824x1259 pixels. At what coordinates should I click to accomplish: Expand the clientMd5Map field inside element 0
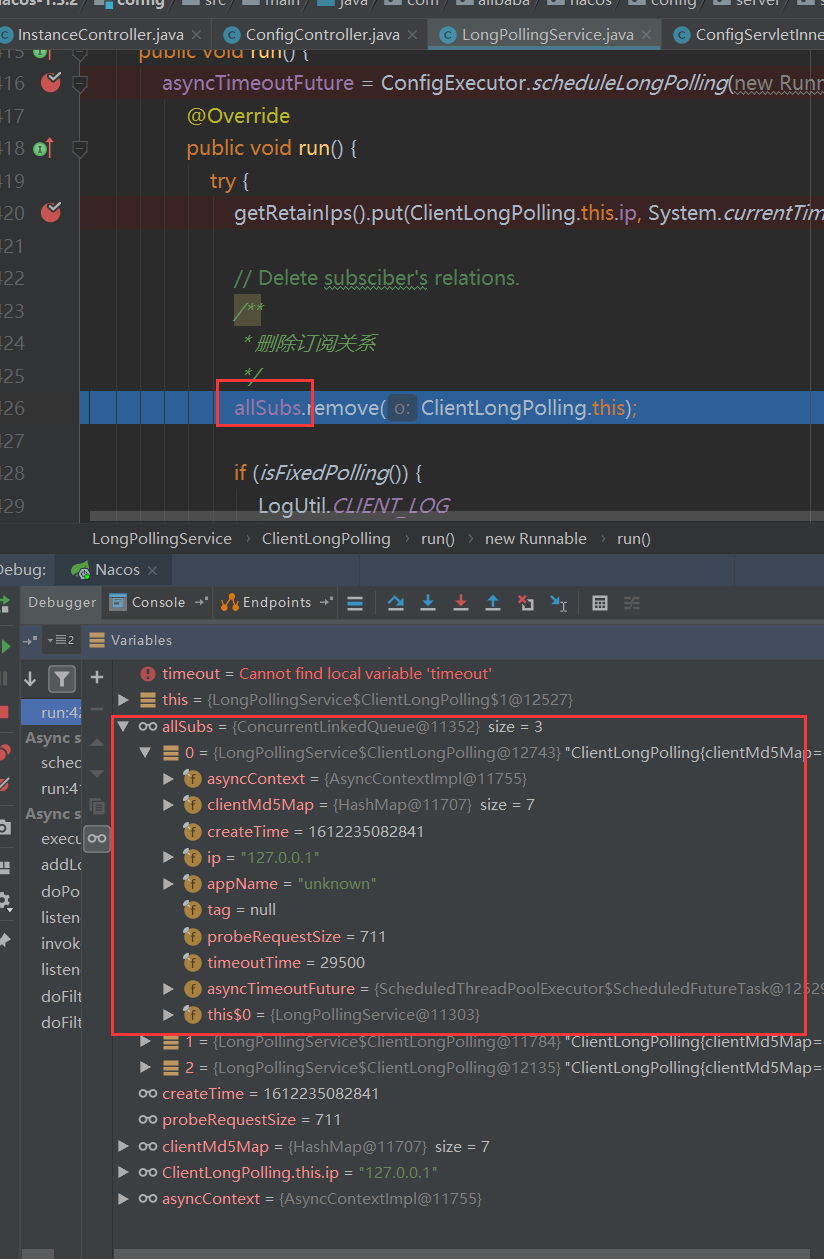click(168, 805)
